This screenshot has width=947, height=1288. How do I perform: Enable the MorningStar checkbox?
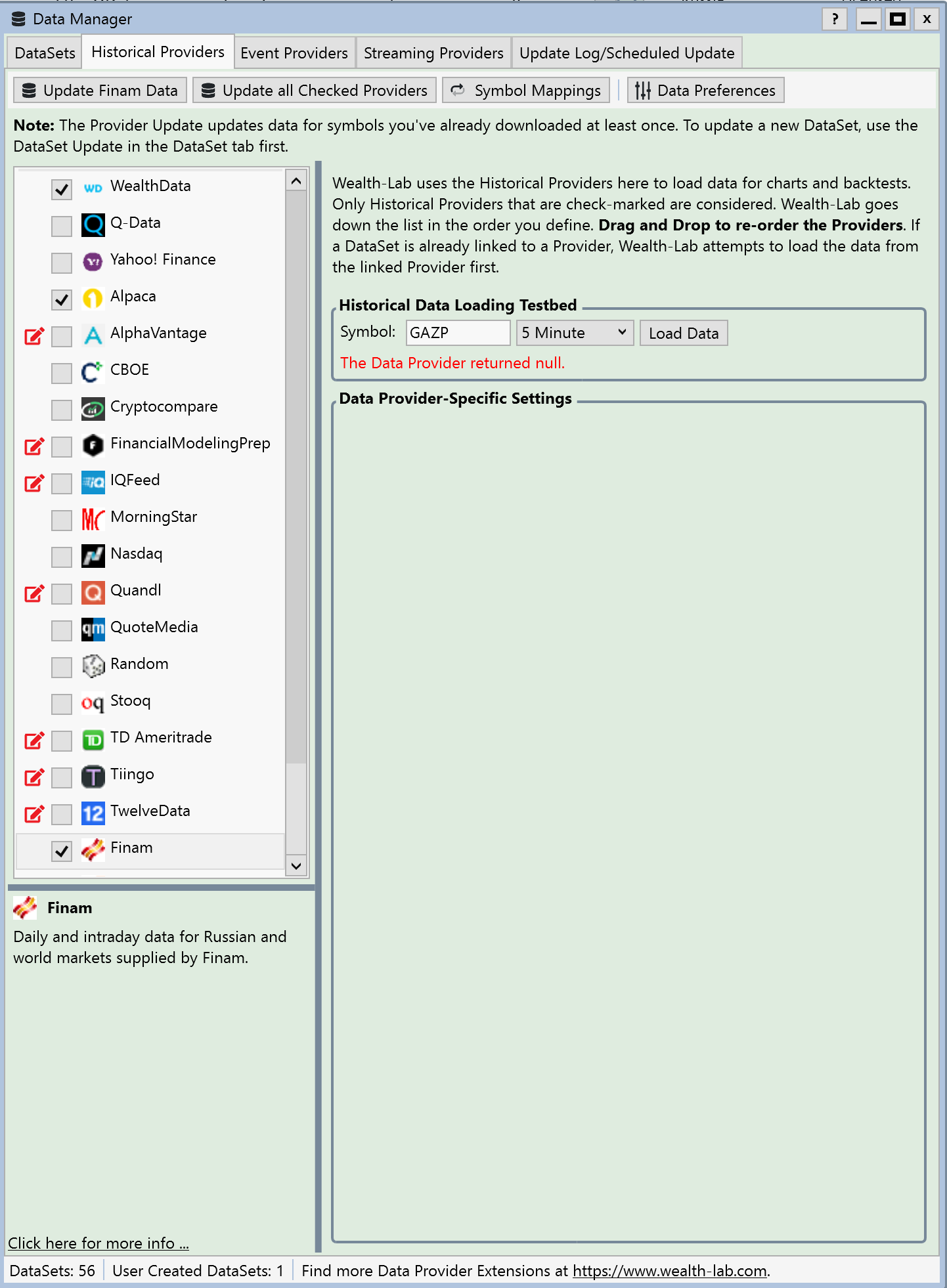(62, 520)
